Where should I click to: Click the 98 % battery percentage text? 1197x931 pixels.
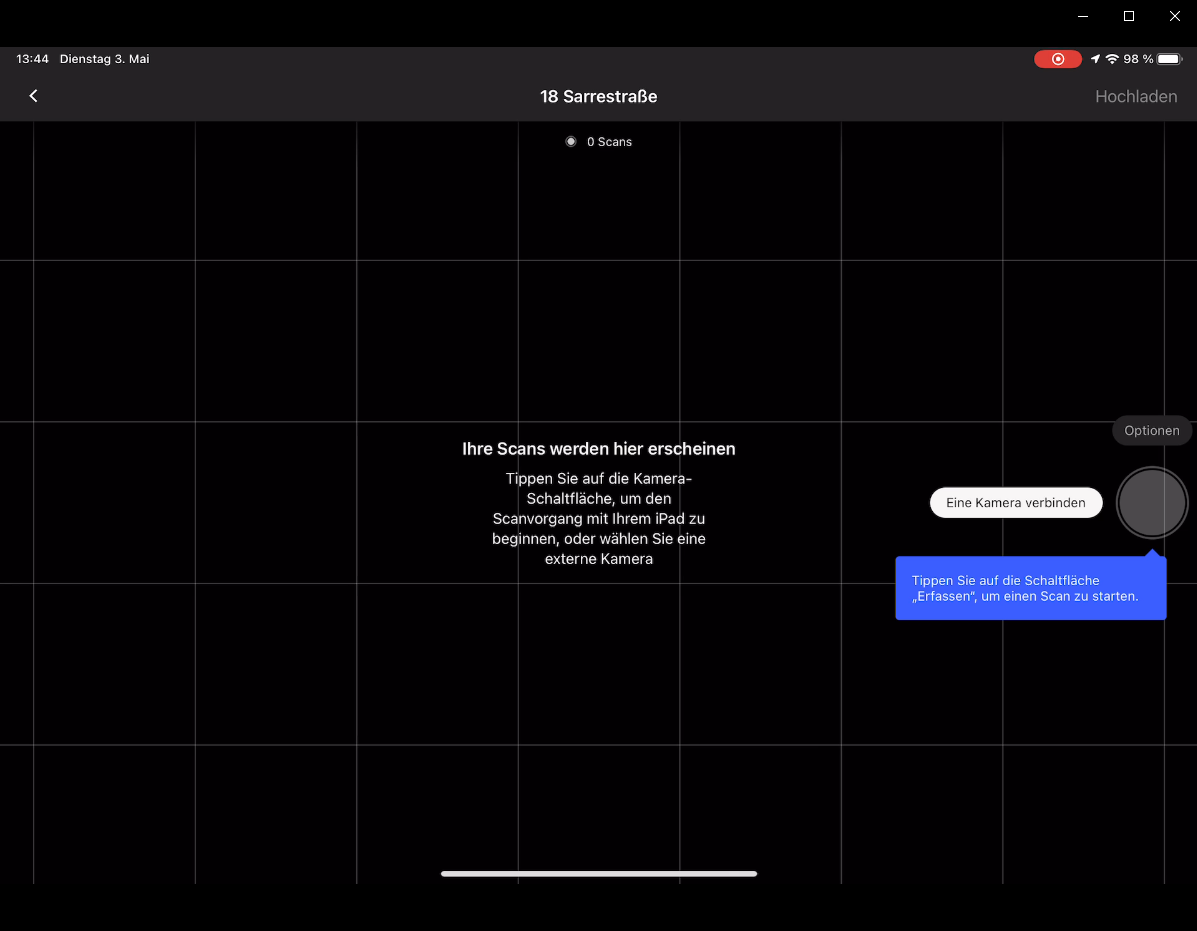1137,59
